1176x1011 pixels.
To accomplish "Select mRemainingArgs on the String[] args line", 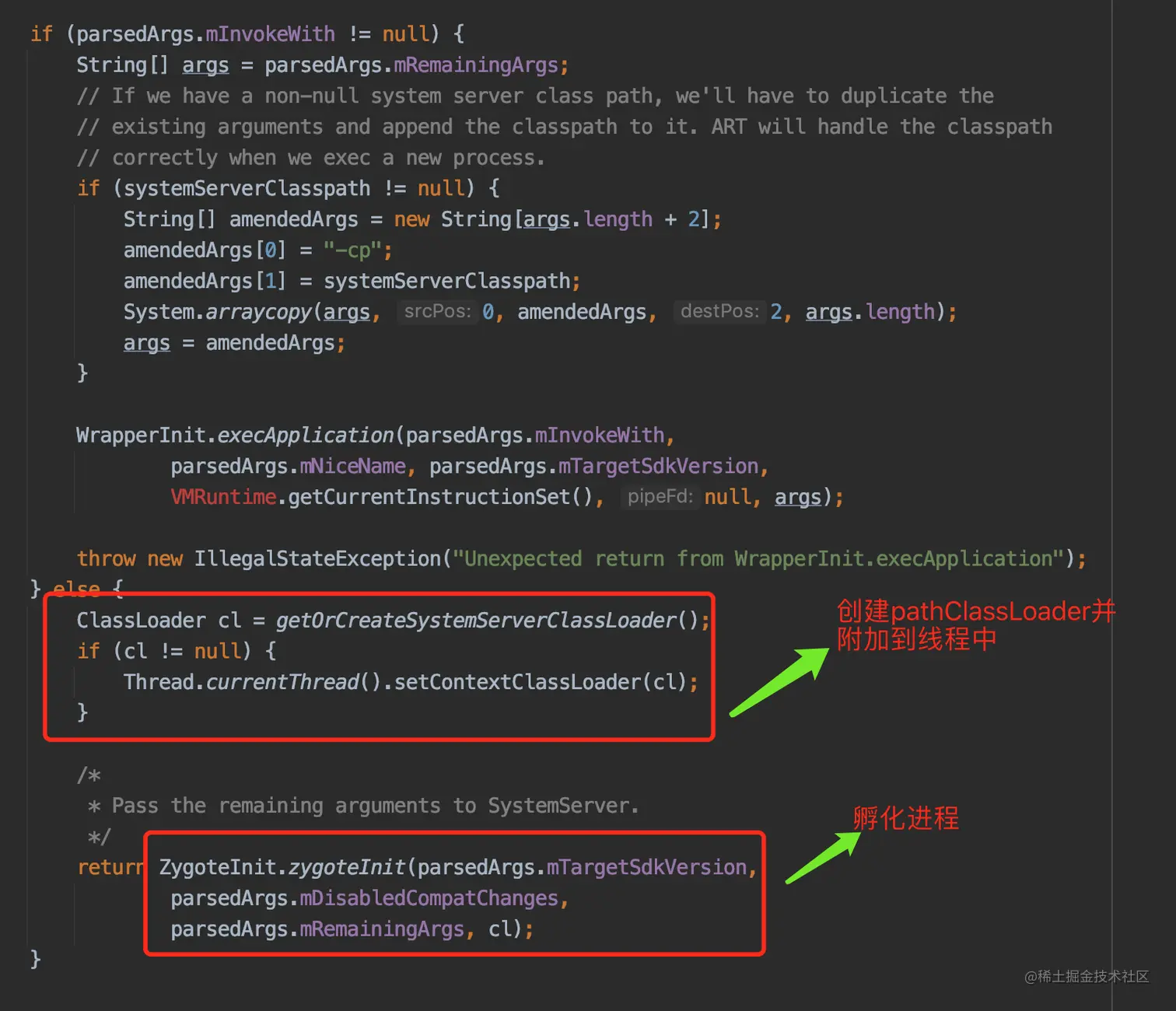I will [476, 65].
